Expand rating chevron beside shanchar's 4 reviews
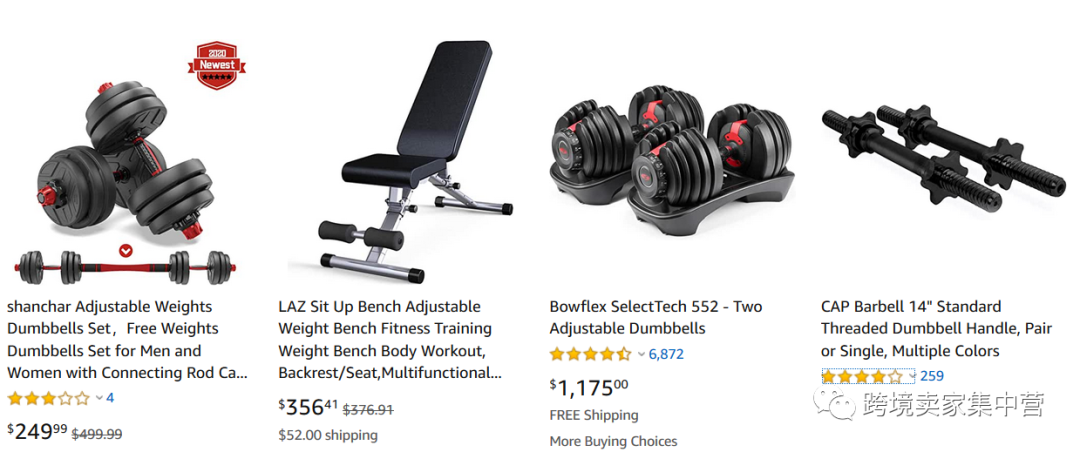 pyautogui.click(x=98, y=398)
